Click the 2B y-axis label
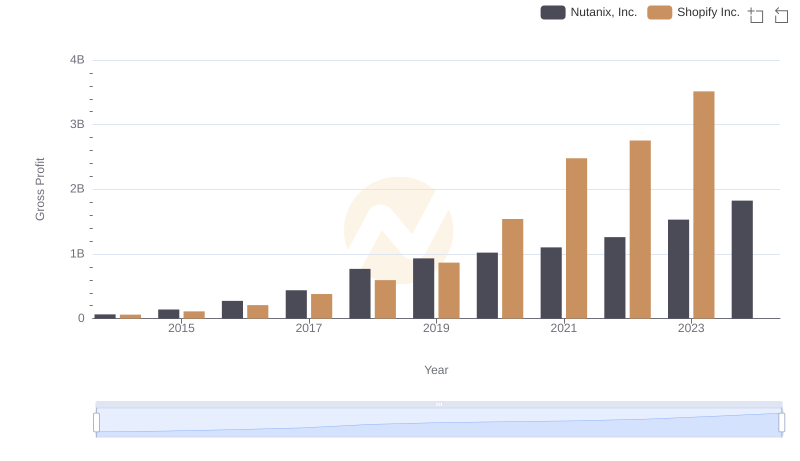800x461 pixels. pyautogui.click(x=78, y=189)
